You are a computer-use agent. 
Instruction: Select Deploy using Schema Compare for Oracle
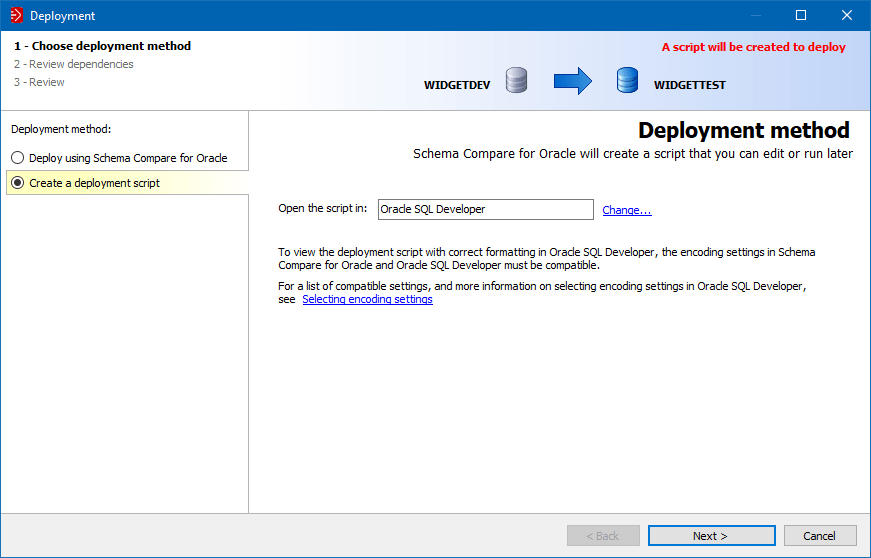coord(18,158)
